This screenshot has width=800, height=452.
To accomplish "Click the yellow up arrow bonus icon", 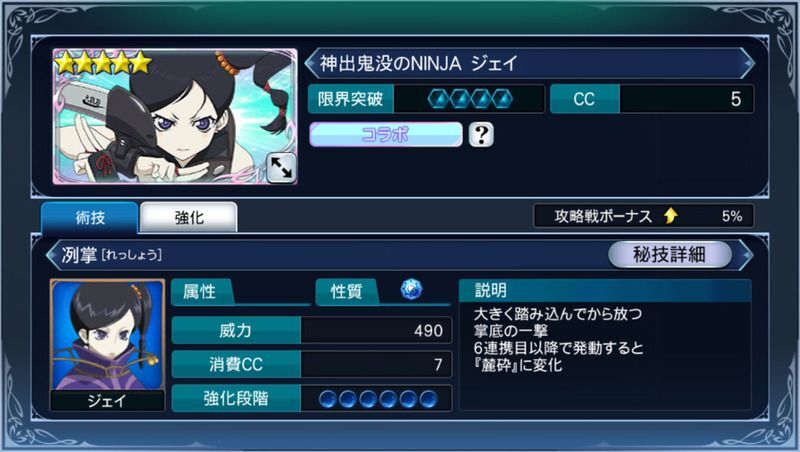I will tap(671, 216).
